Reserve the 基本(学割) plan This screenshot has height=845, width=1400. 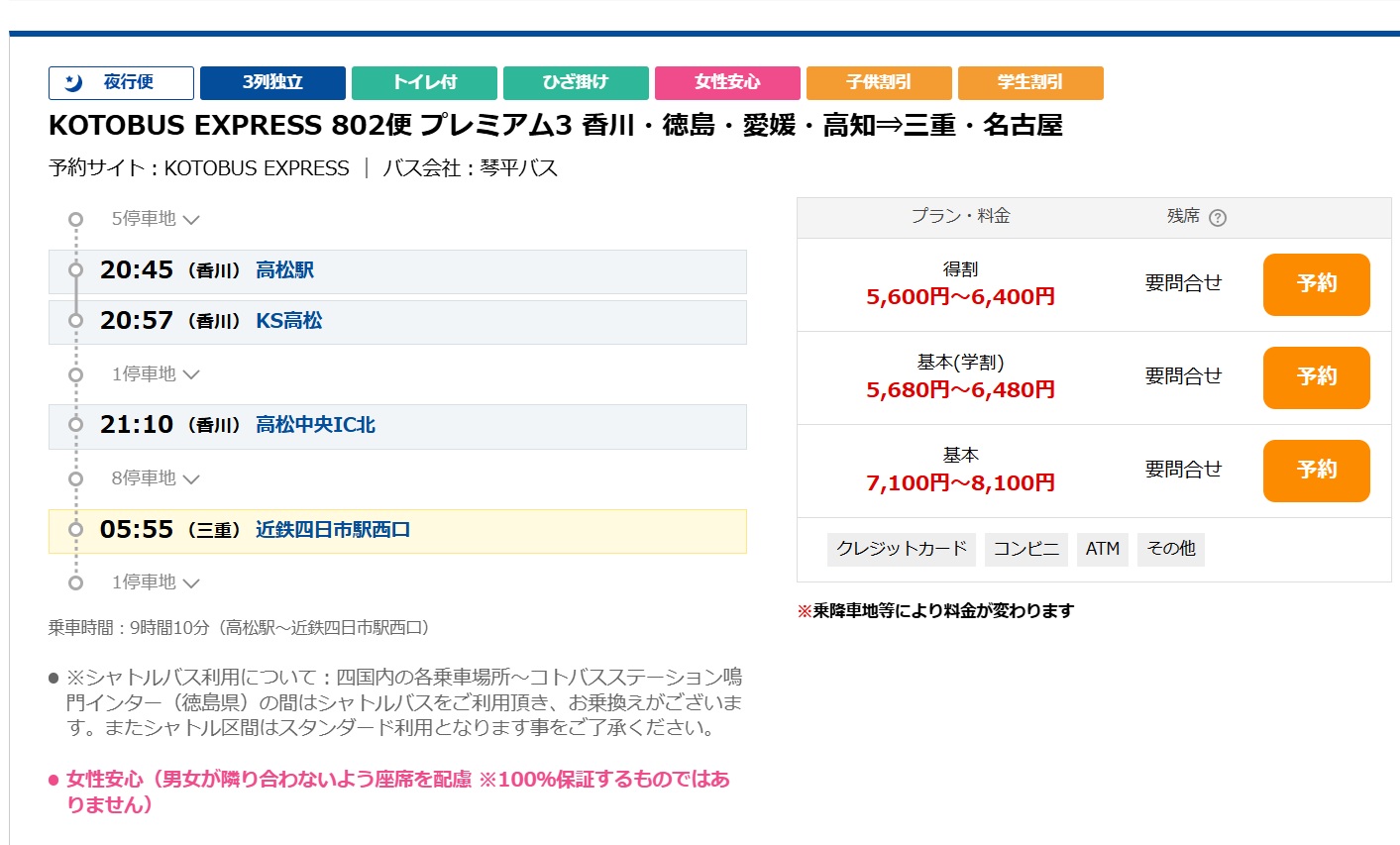[1316, 377]
